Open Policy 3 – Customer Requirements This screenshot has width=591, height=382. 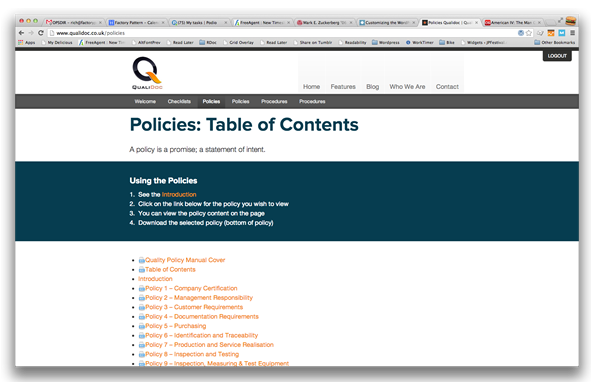tap(194, 307)
